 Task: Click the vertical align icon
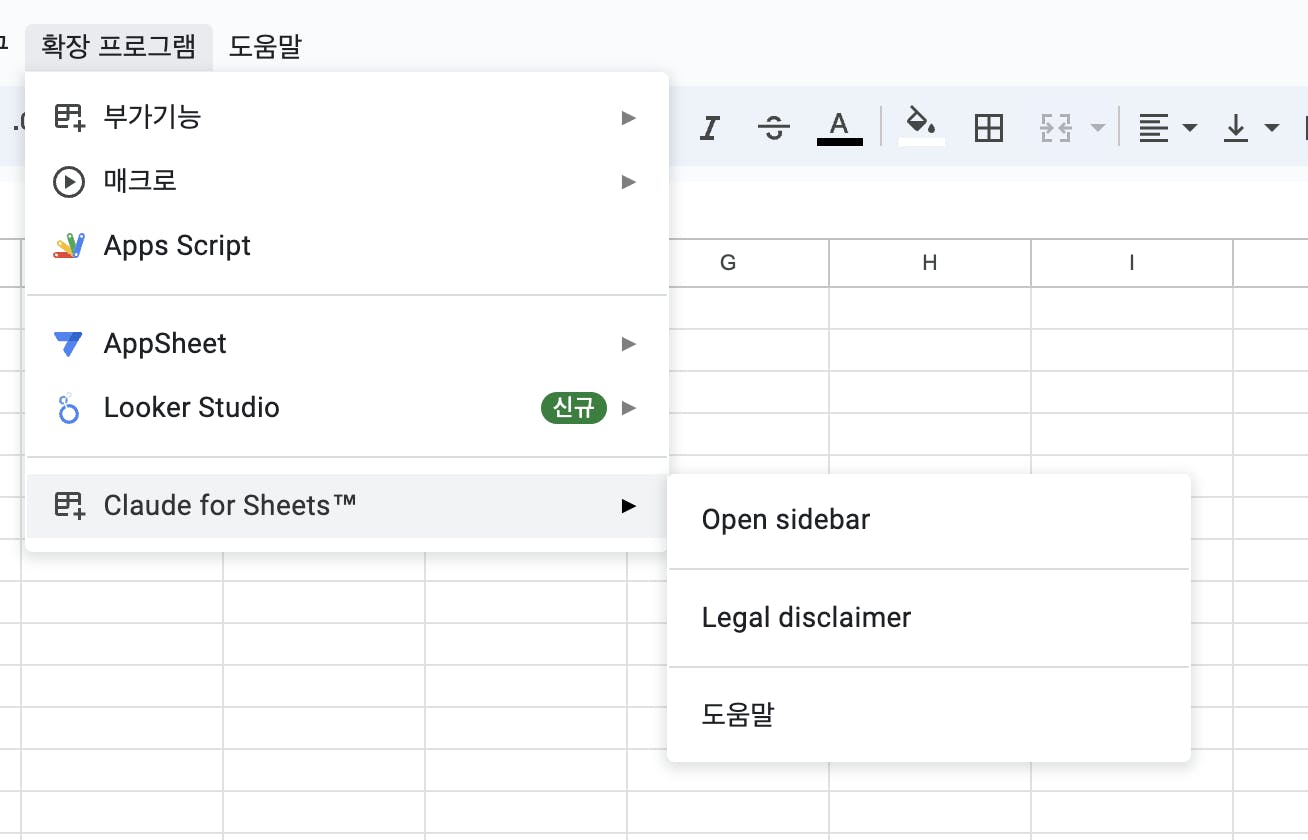(1237, 128)
